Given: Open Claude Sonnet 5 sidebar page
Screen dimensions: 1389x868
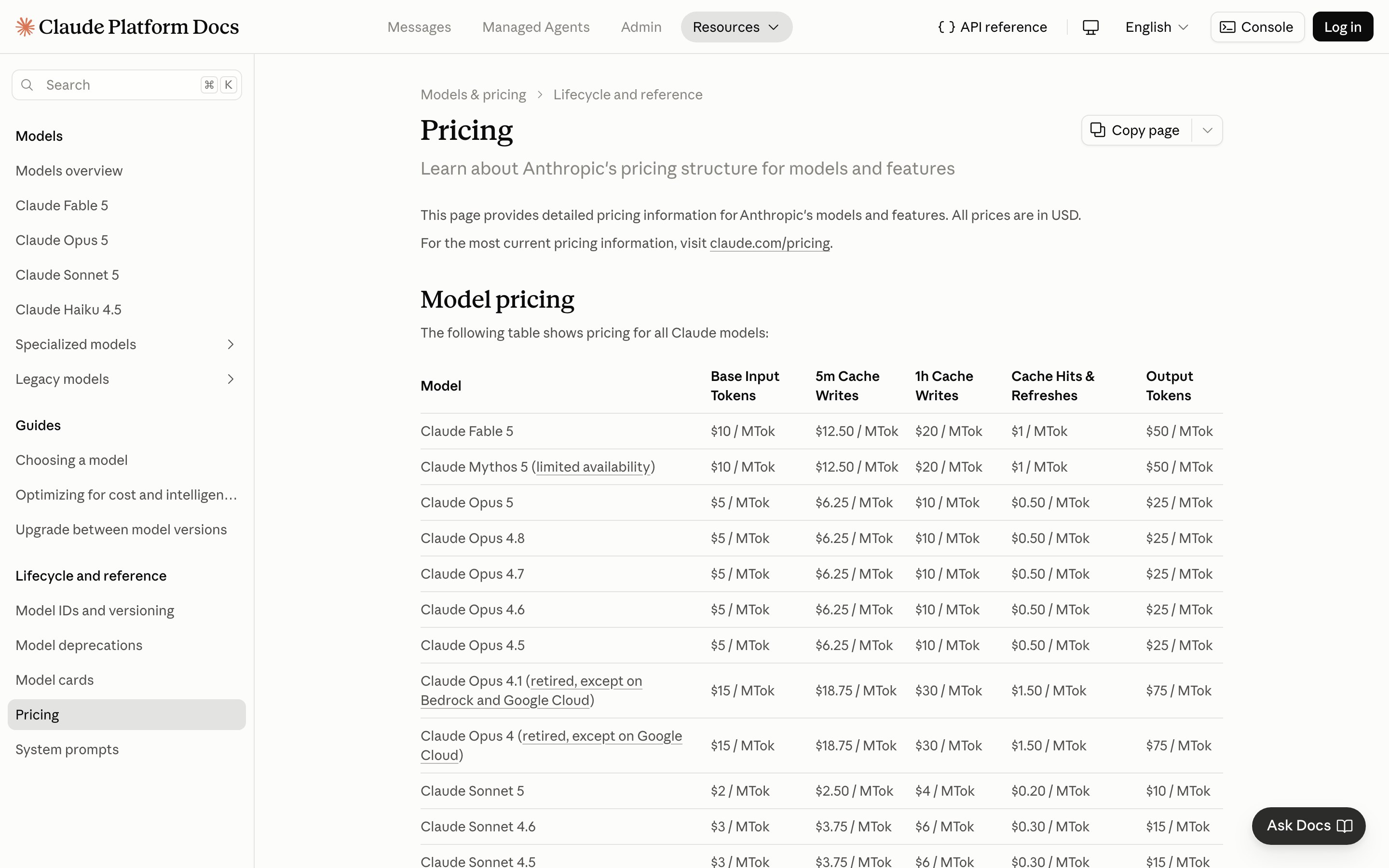Looking at the screenshot, I should tap(67, 275).
